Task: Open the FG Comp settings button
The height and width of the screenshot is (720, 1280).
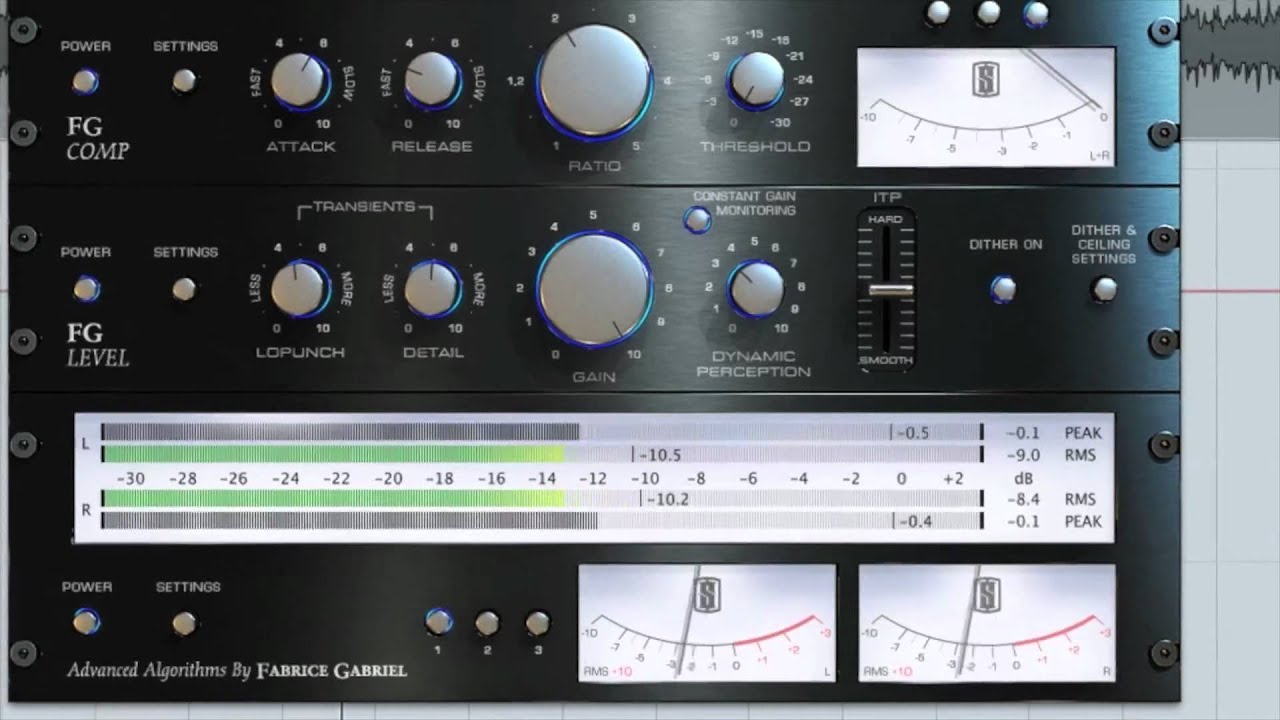Action: click(x=184, y=82)
